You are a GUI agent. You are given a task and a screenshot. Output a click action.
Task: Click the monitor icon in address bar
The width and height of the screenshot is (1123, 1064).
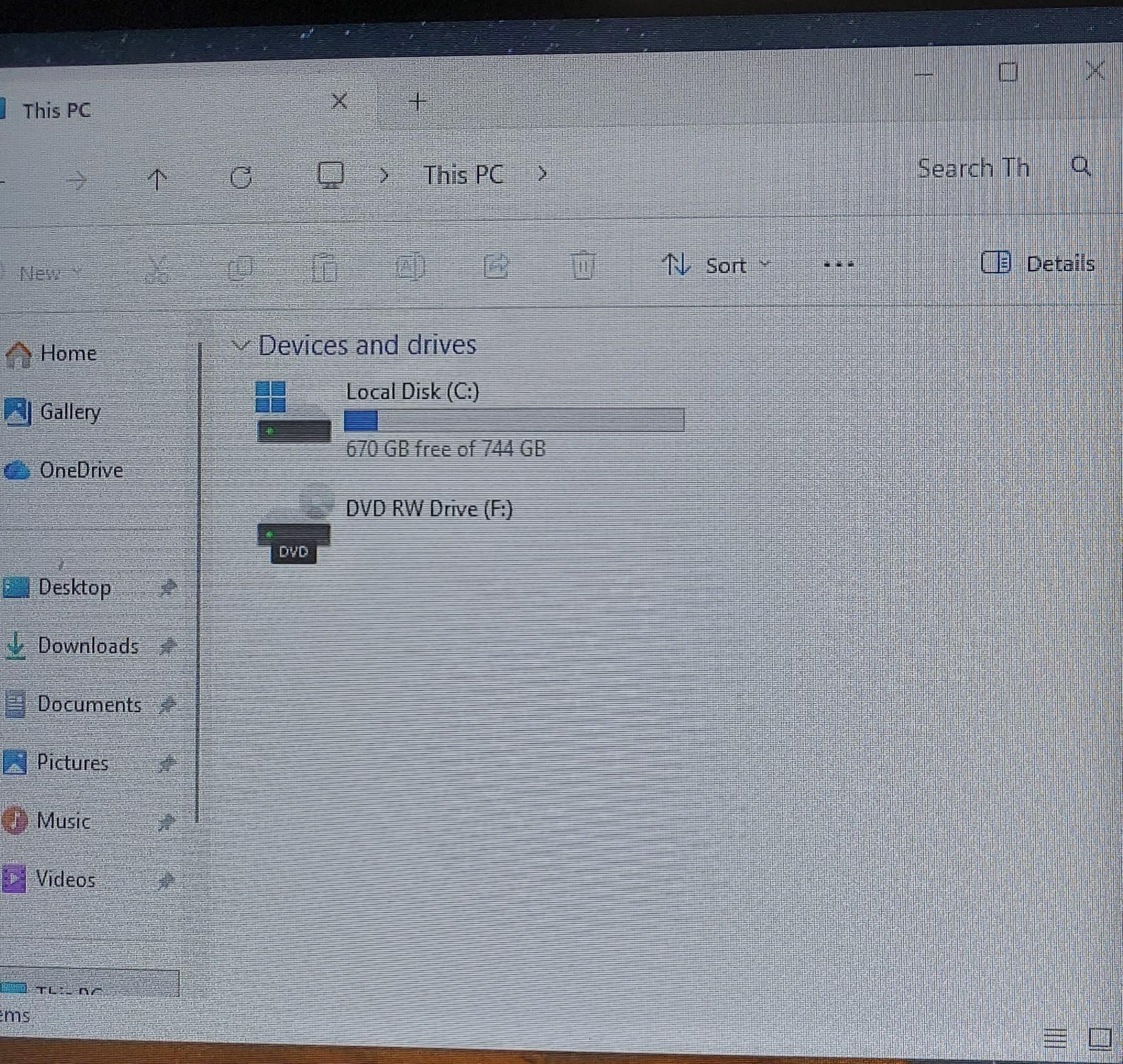[x=330, y=175]
